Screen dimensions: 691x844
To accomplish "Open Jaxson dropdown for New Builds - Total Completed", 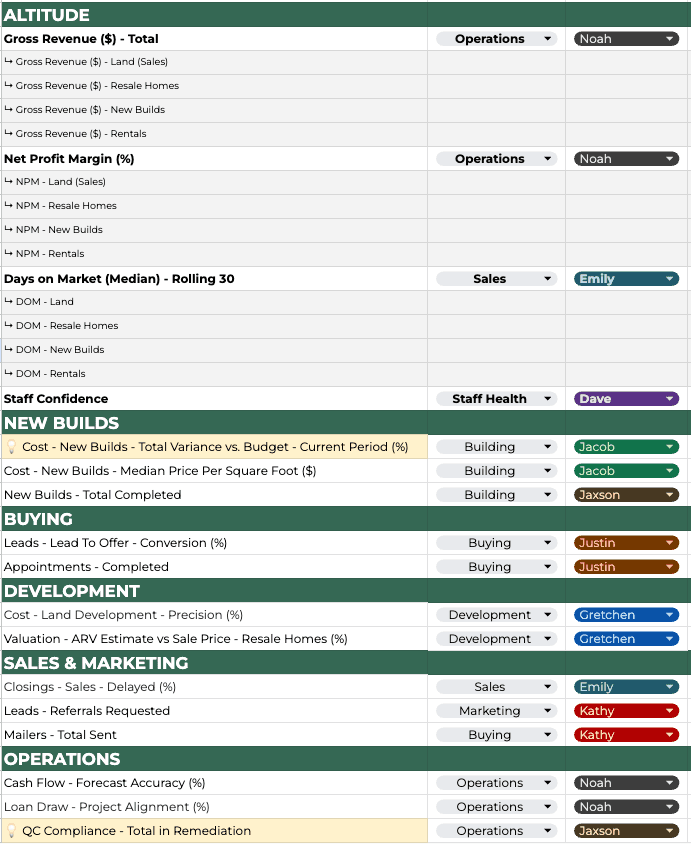I will coord(626,495).
